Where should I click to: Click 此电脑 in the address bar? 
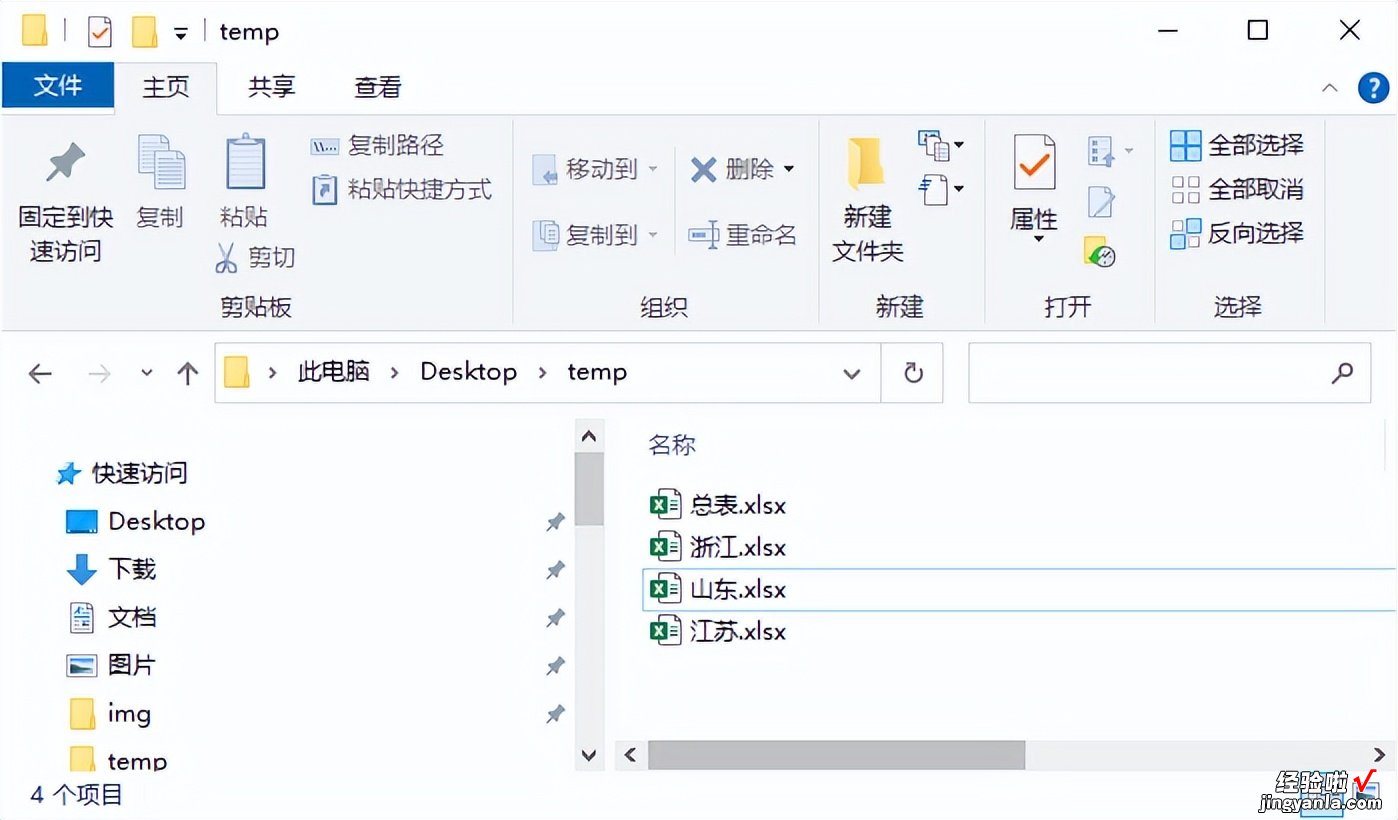coord(334,372)
